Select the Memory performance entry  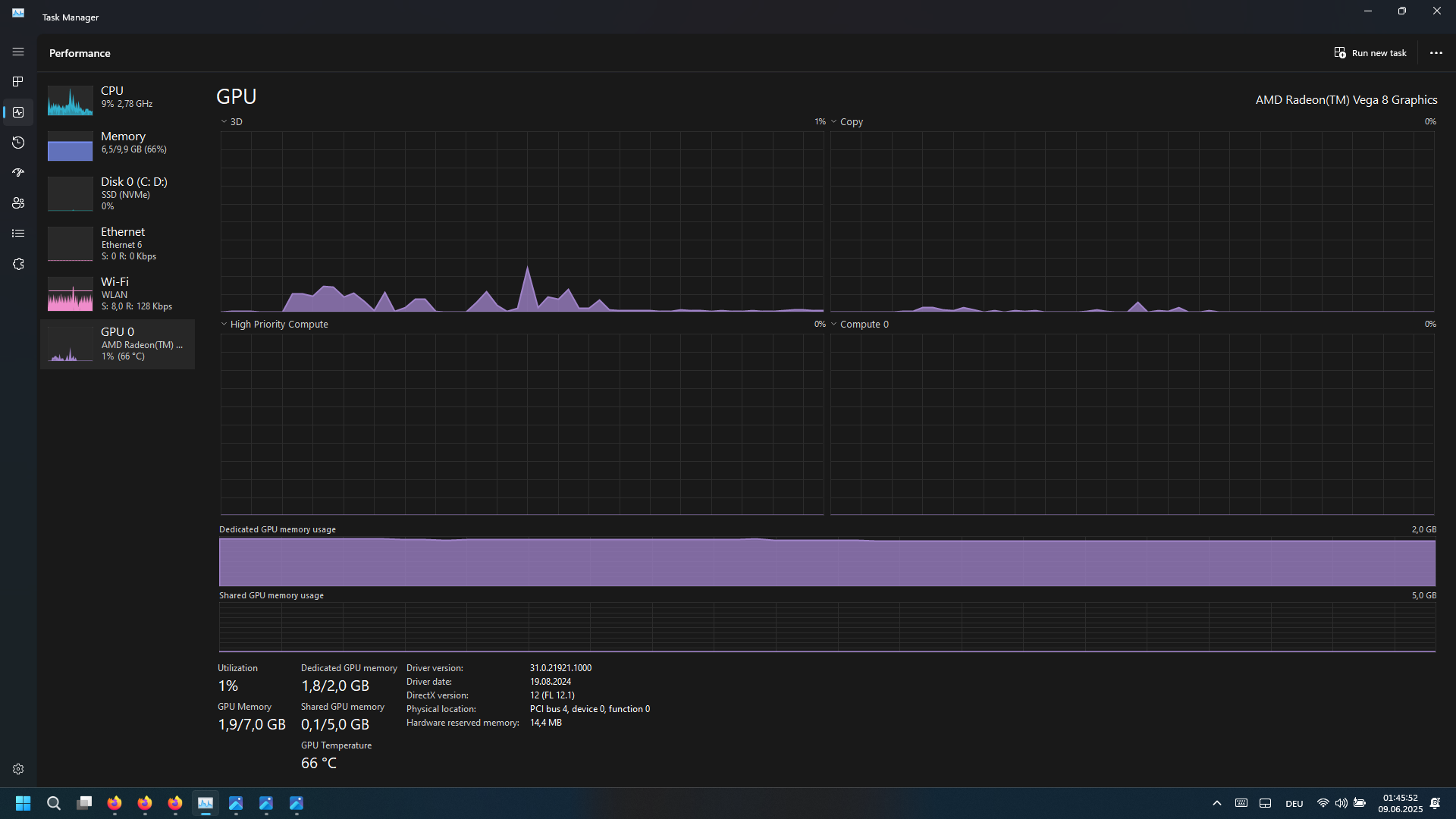point(118,146)
